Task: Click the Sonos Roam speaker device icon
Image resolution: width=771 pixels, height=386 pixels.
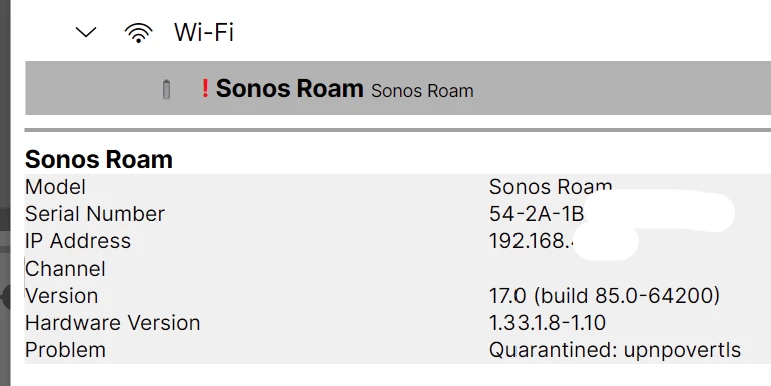Action: (166, 89)
